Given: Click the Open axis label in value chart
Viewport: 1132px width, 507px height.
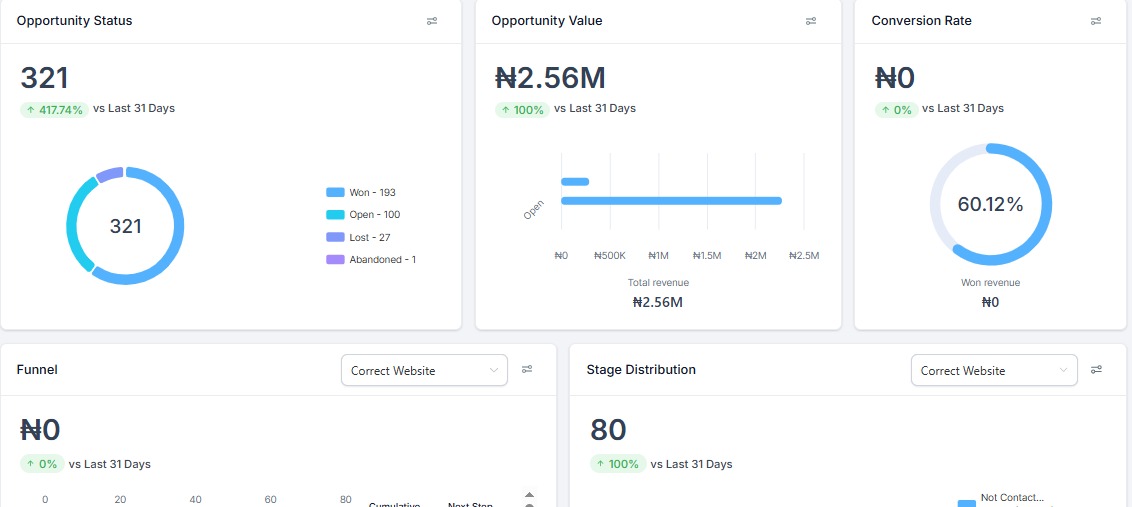Looking at the screenshot, I should point(534,210).
